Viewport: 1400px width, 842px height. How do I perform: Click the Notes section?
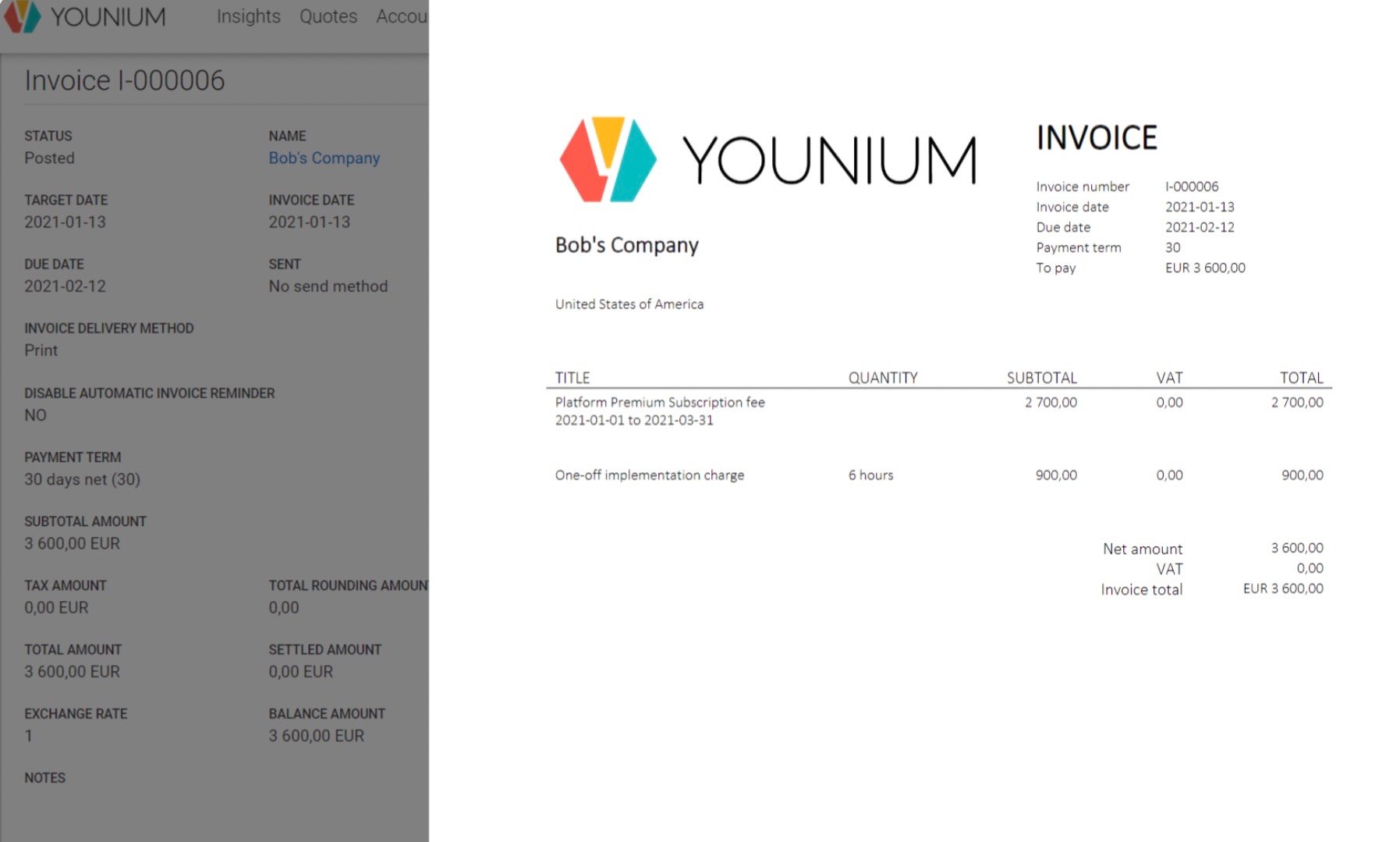[x=45, y=778]
